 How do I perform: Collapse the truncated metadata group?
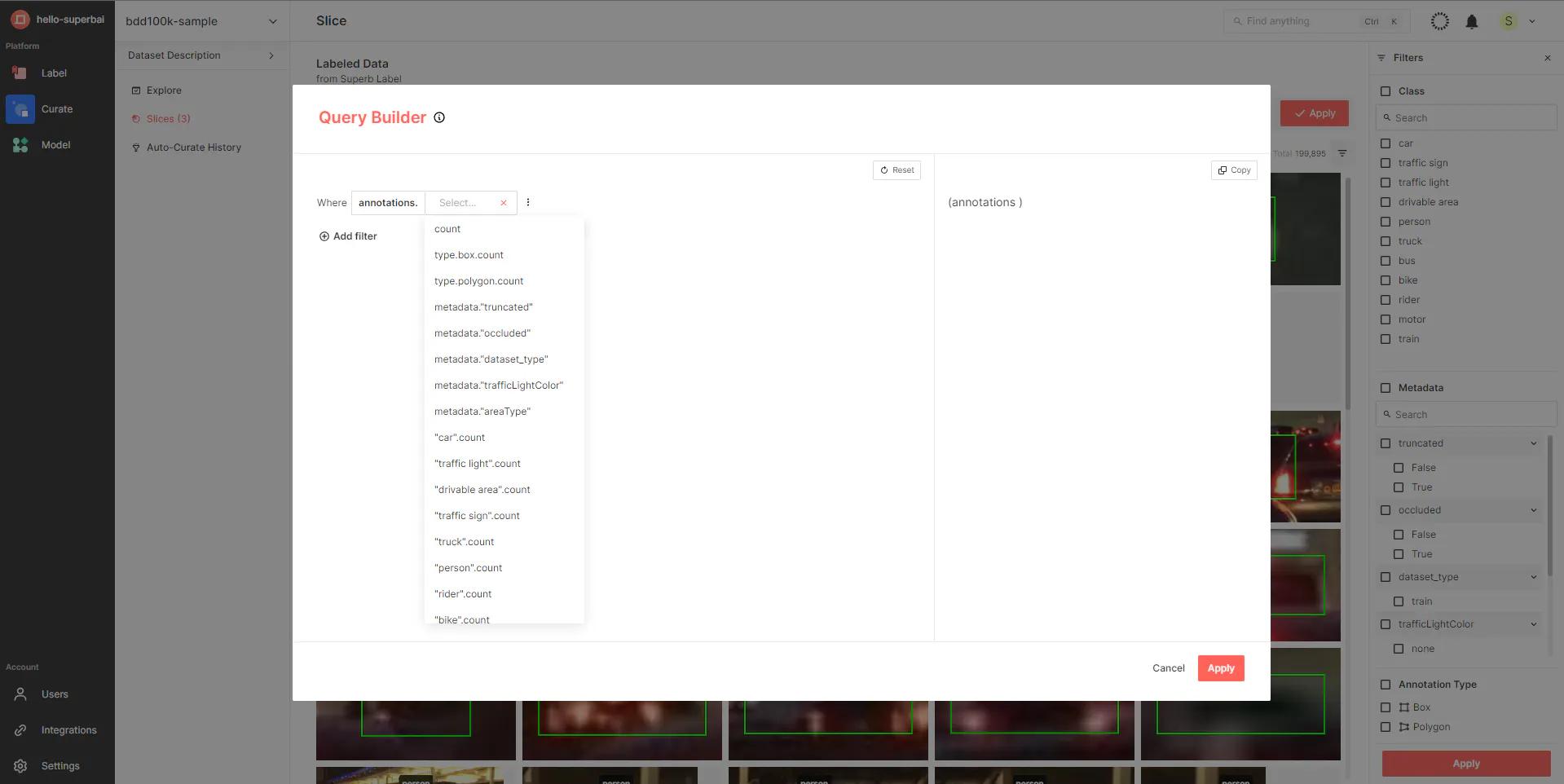coord(1533,443)
